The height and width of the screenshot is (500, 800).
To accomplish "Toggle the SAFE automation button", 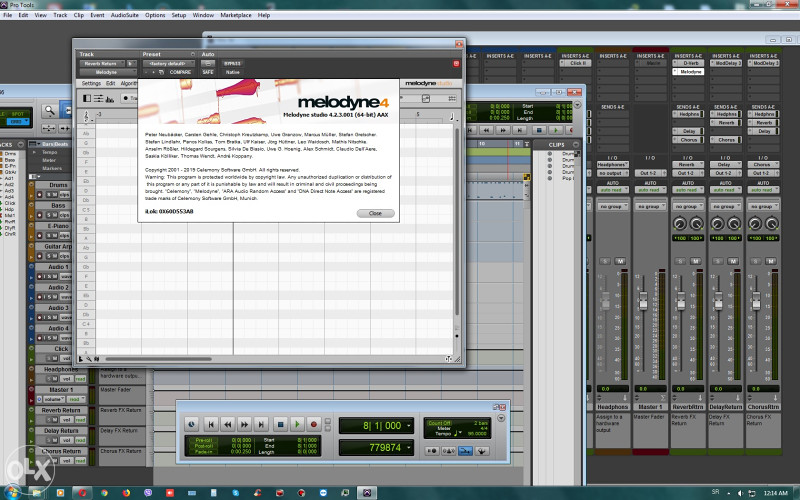I will click(208, 72).
